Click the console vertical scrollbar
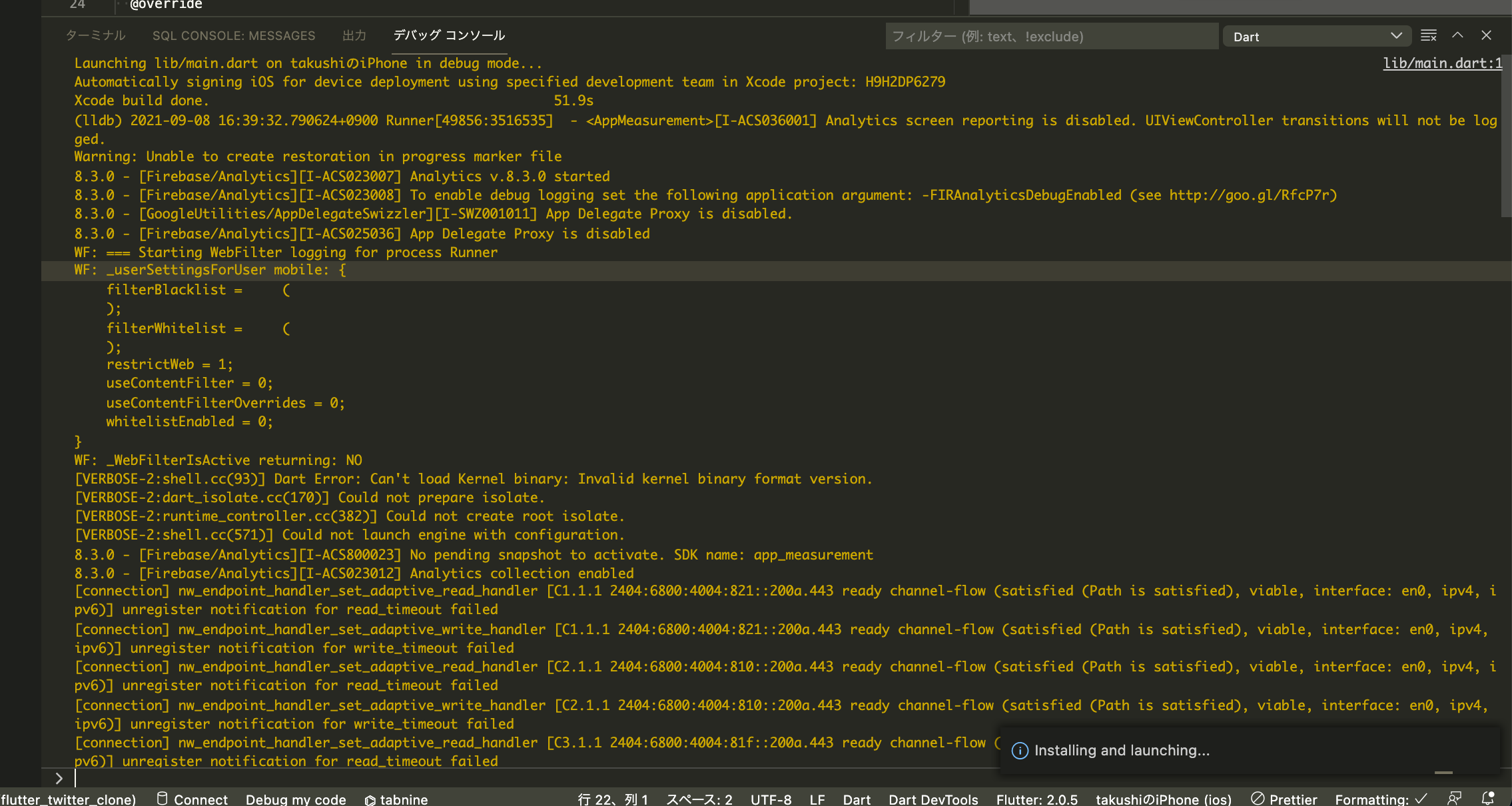 pos(1505,137)
